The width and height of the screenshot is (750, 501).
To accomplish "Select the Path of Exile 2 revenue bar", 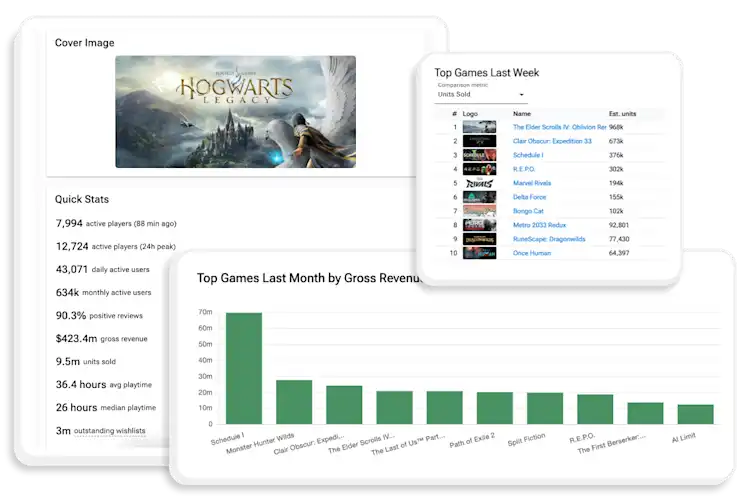I will coord(495,408).
